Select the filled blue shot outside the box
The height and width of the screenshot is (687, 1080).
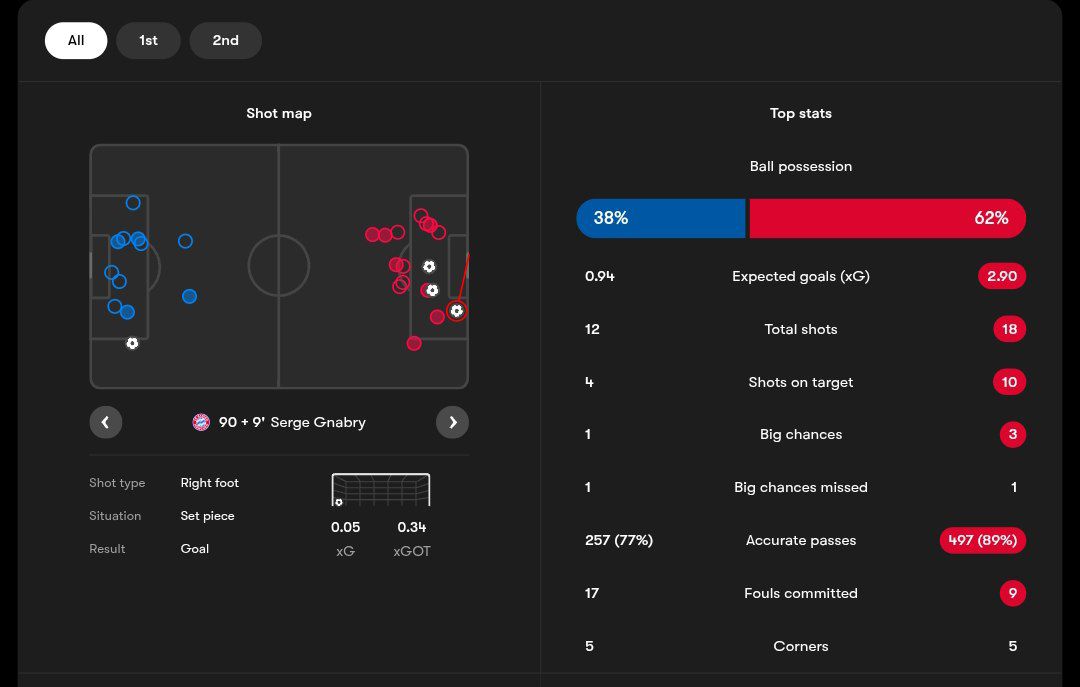pos(189,296)
